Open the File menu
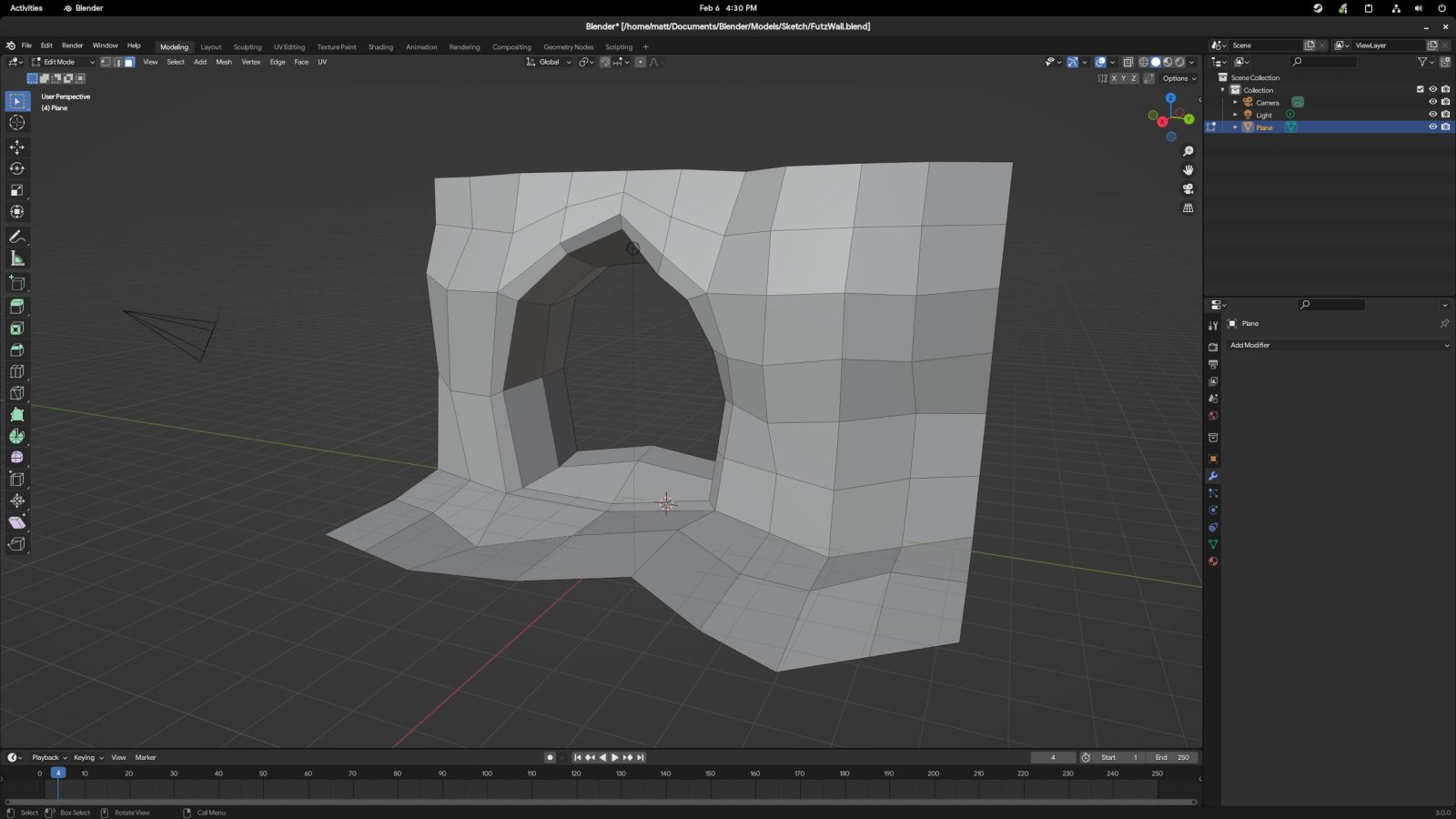Image resolution: width=1456 pixels, height=819 pixels. coord(26,45)
